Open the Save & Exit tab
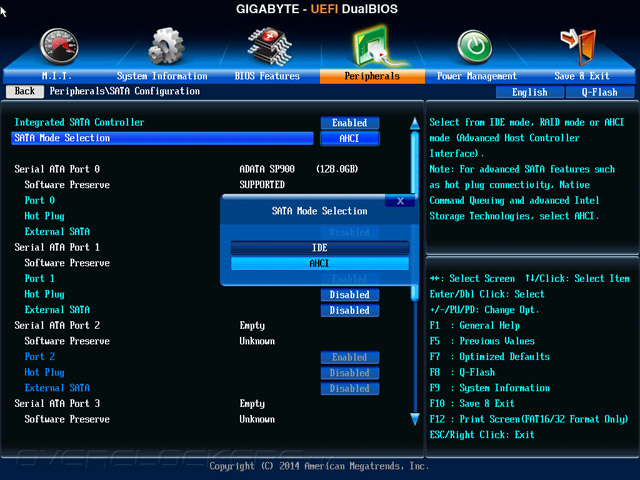This screenshot has width=640, height=480. (582, 76)
